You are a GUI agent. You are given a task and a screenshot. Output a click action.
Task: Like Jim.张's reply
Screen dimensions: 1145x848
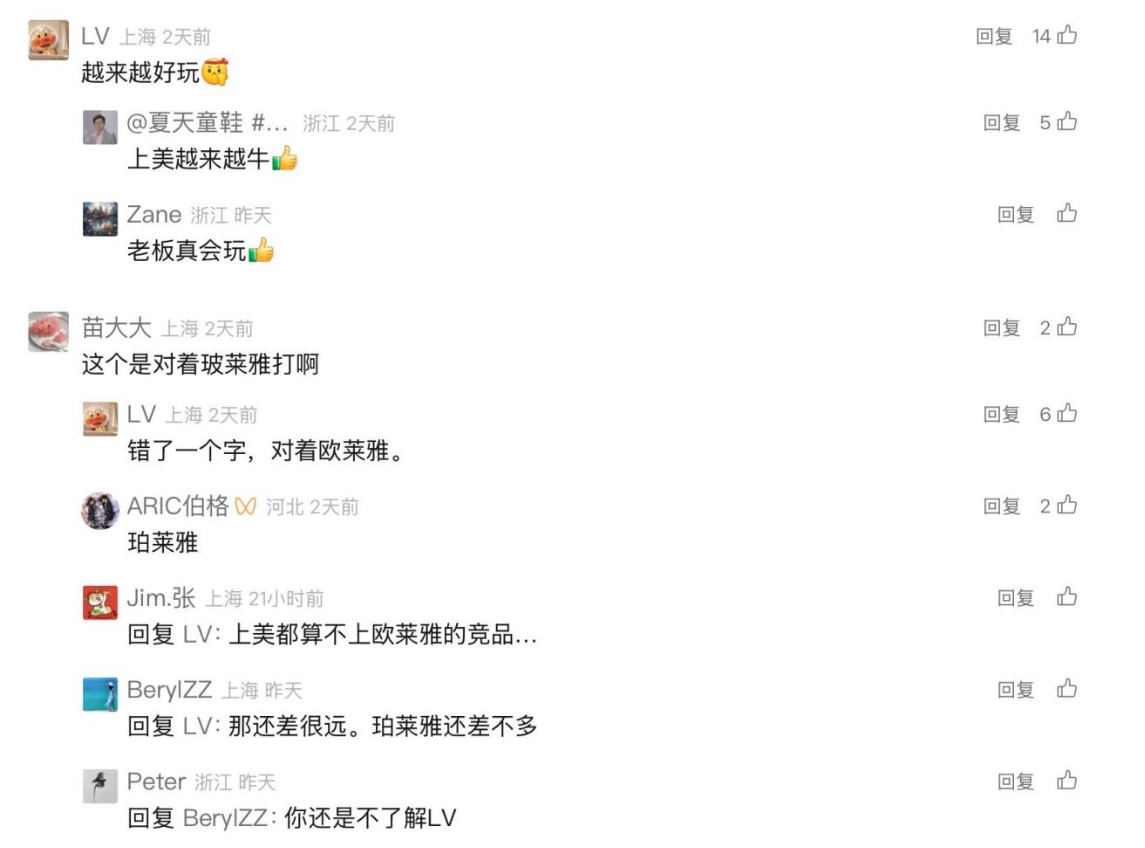1067,597
